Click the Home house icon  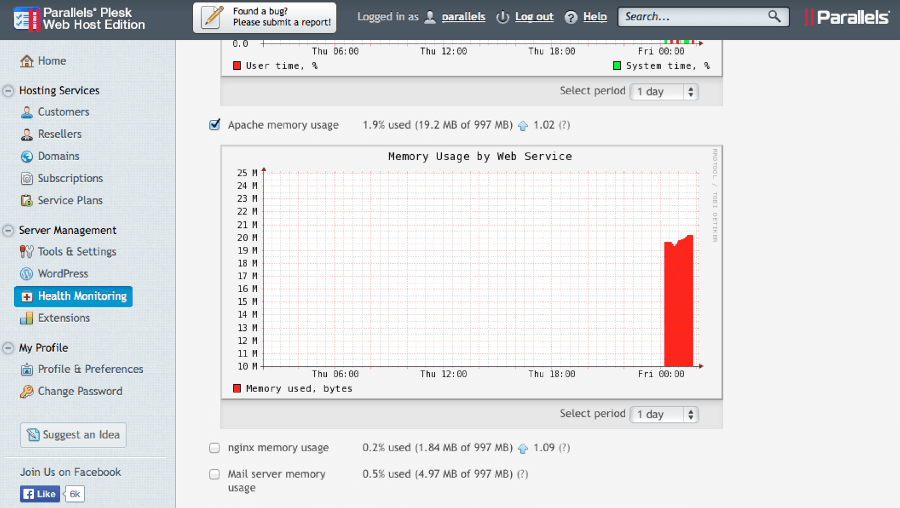point(26,61)
